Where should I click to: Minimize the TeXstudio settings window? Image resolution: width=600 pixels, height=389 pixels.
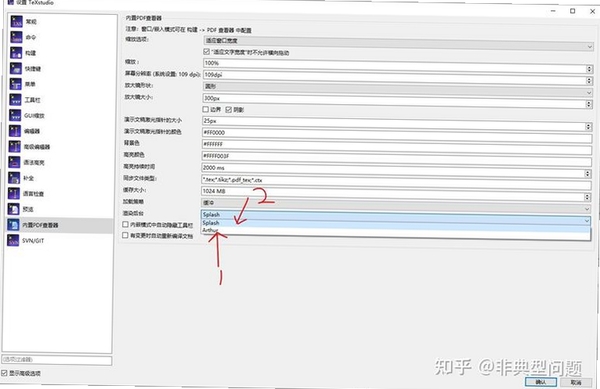coord(553,11)
